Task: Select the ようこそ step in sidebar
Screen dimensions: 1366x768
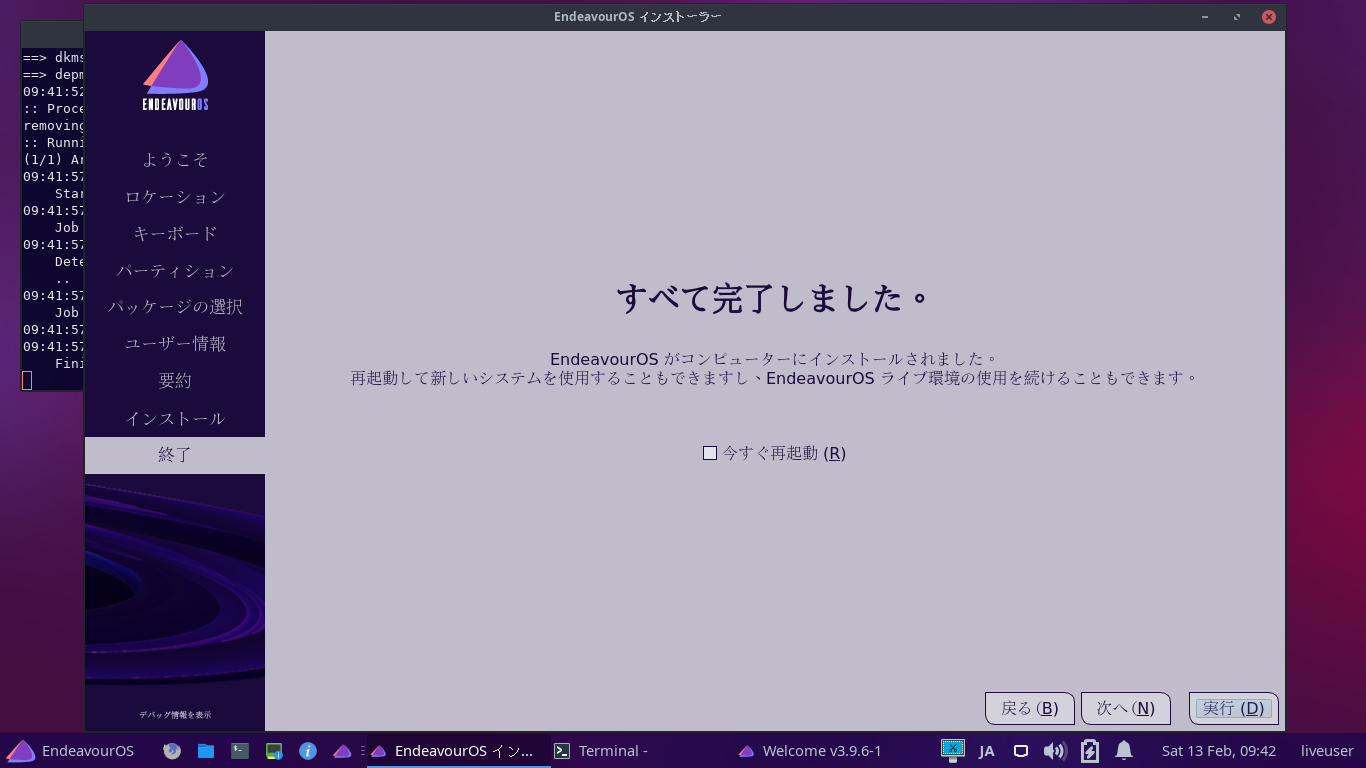Action: [175, 160]
